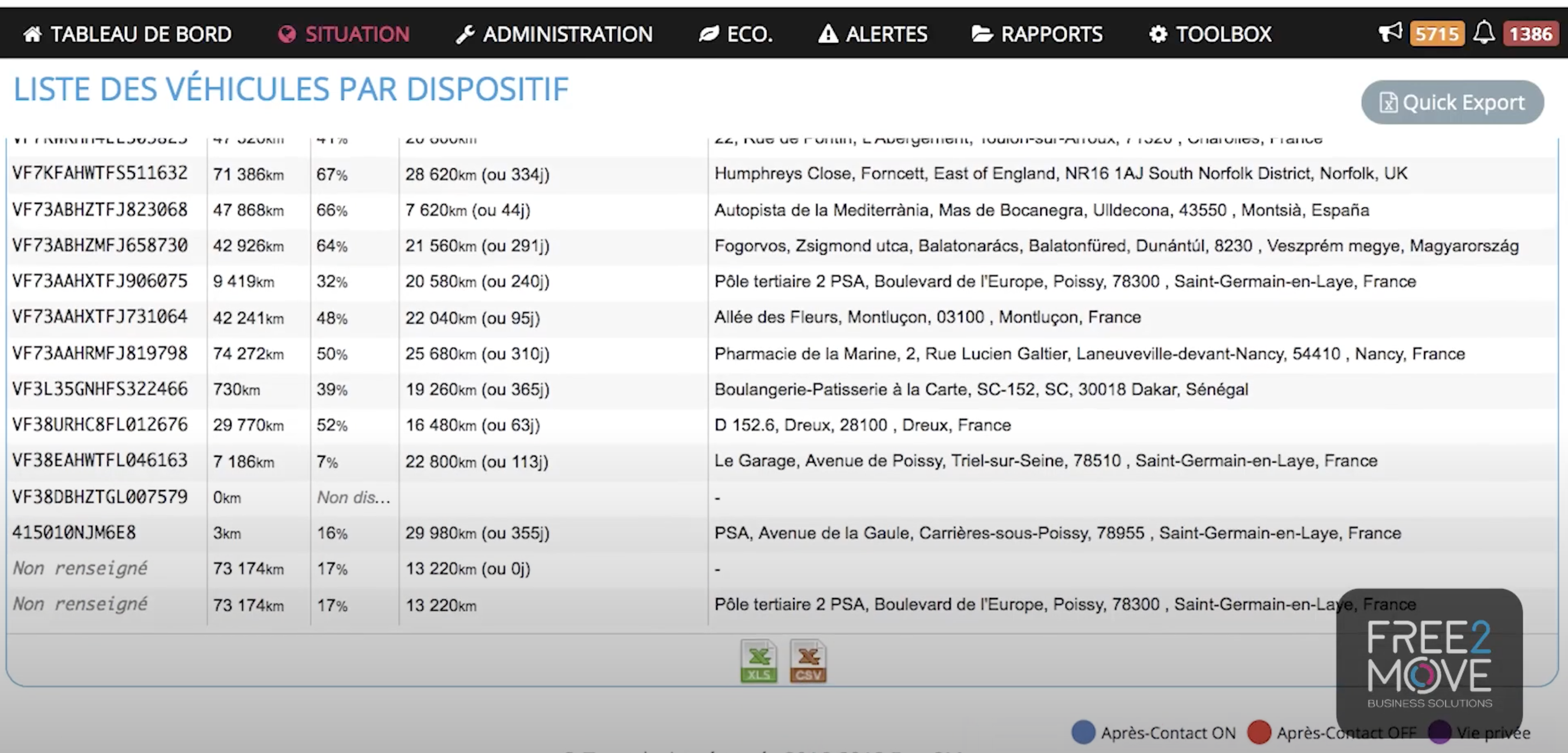The image size is (1568, 753).
Task: Click VIN 415010NJM6E8 in the list
Action: pos(74,533)
